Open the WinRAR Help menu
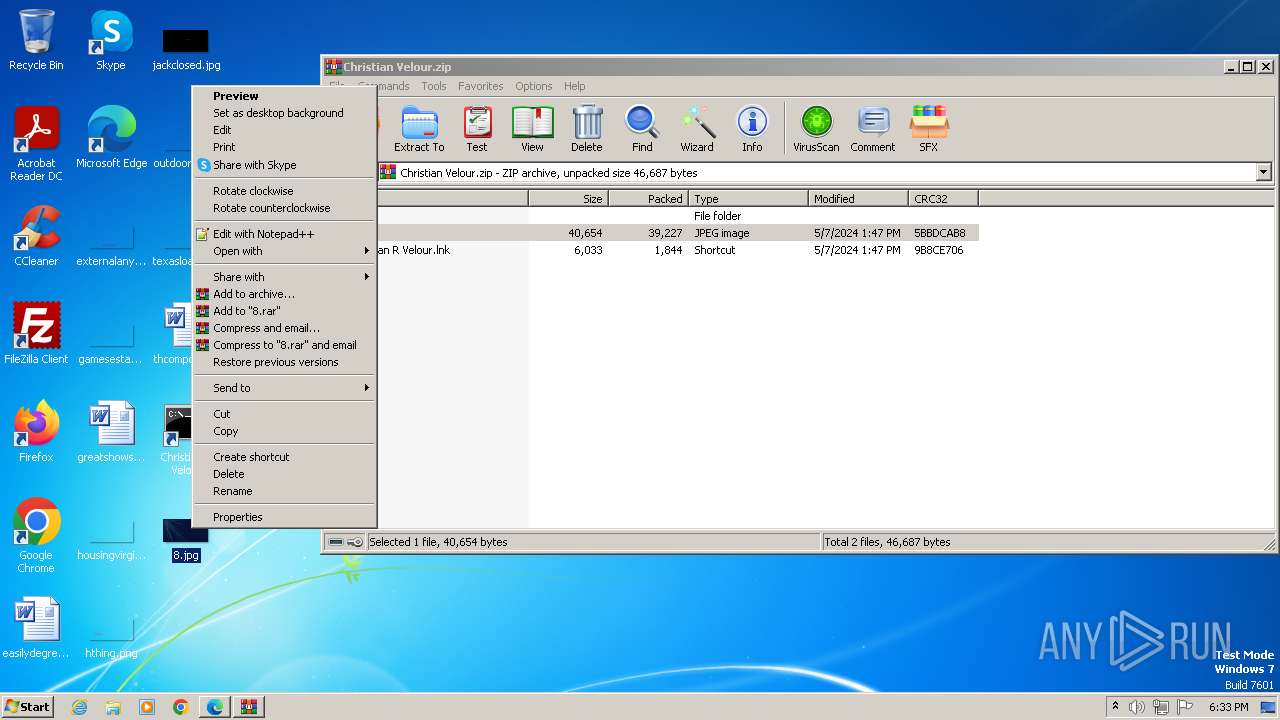The width and height of the screenshot is (1280, 720). click(x=574, y=86)
